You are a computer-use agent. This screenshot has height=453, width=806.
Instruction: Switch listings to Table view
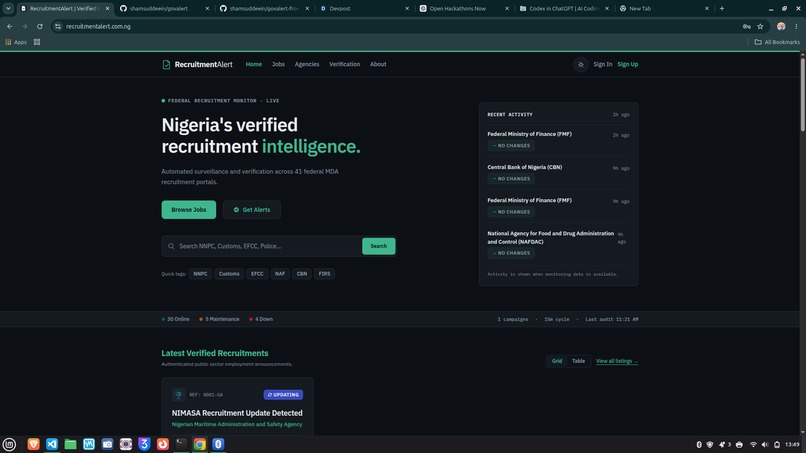(578, 361)
